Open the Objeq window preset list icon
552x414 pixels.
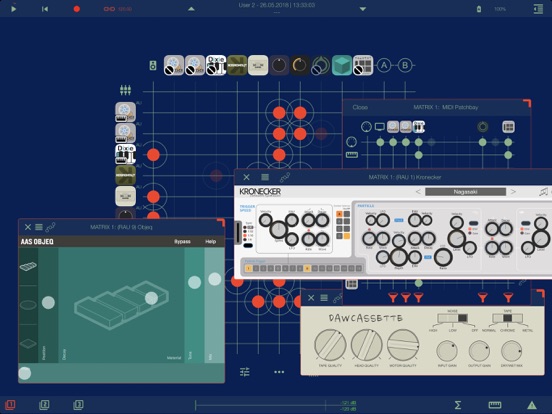tap(39, 227)
